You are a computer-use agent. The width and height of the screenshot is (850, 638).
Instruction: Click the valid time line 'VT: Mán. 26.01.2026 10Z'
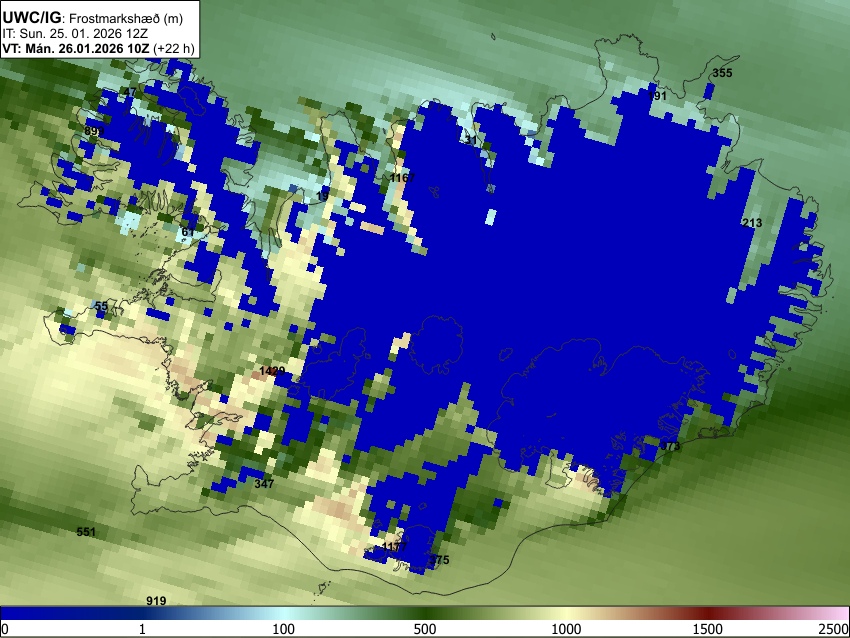pyautogui.click(x=75, y=49)
